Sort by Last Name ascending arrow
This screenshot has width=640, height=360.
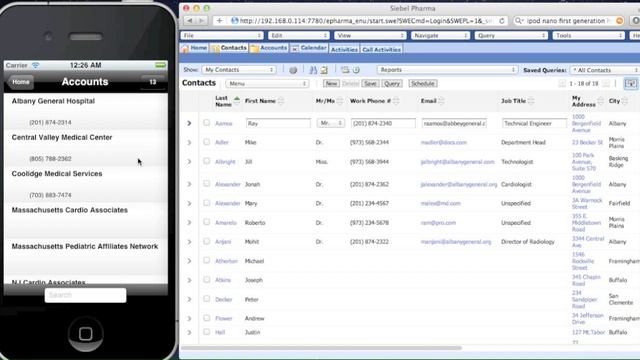click(237, 98)
